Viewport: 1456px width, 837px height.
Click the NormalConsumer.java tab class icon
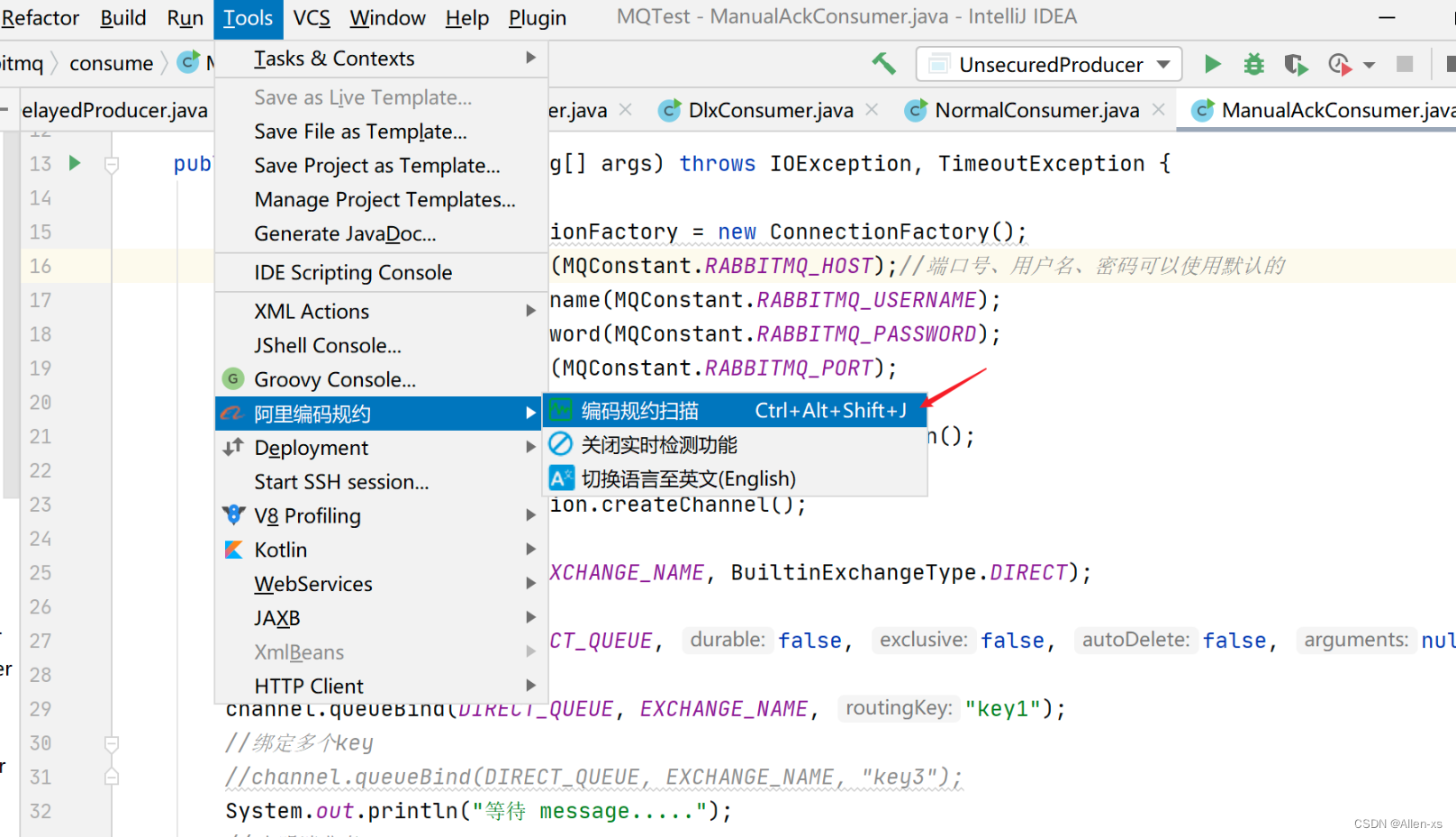coord(916,110)
